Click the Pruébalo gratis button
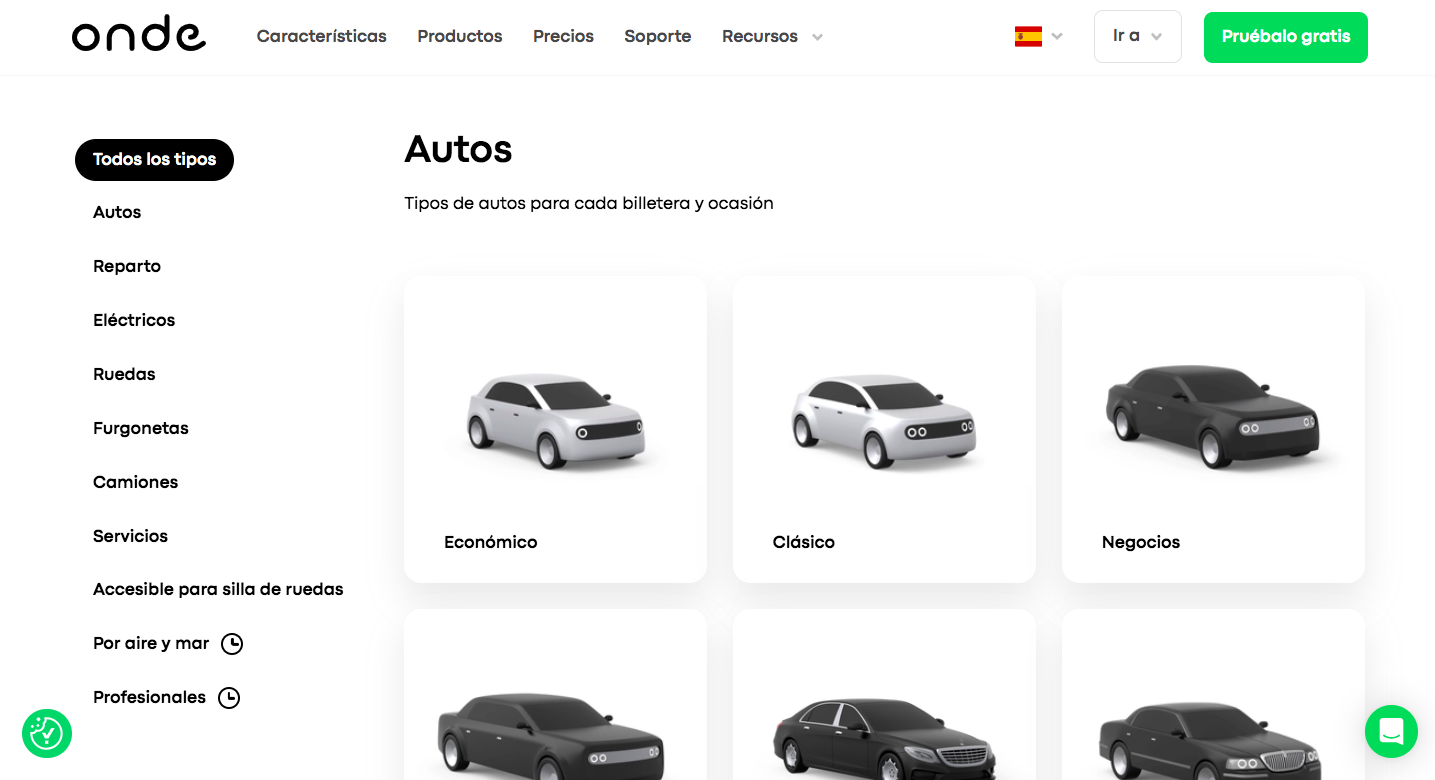Image resolution: width=1435 pixels, height=780 pixels. (x=1285, y=37)
